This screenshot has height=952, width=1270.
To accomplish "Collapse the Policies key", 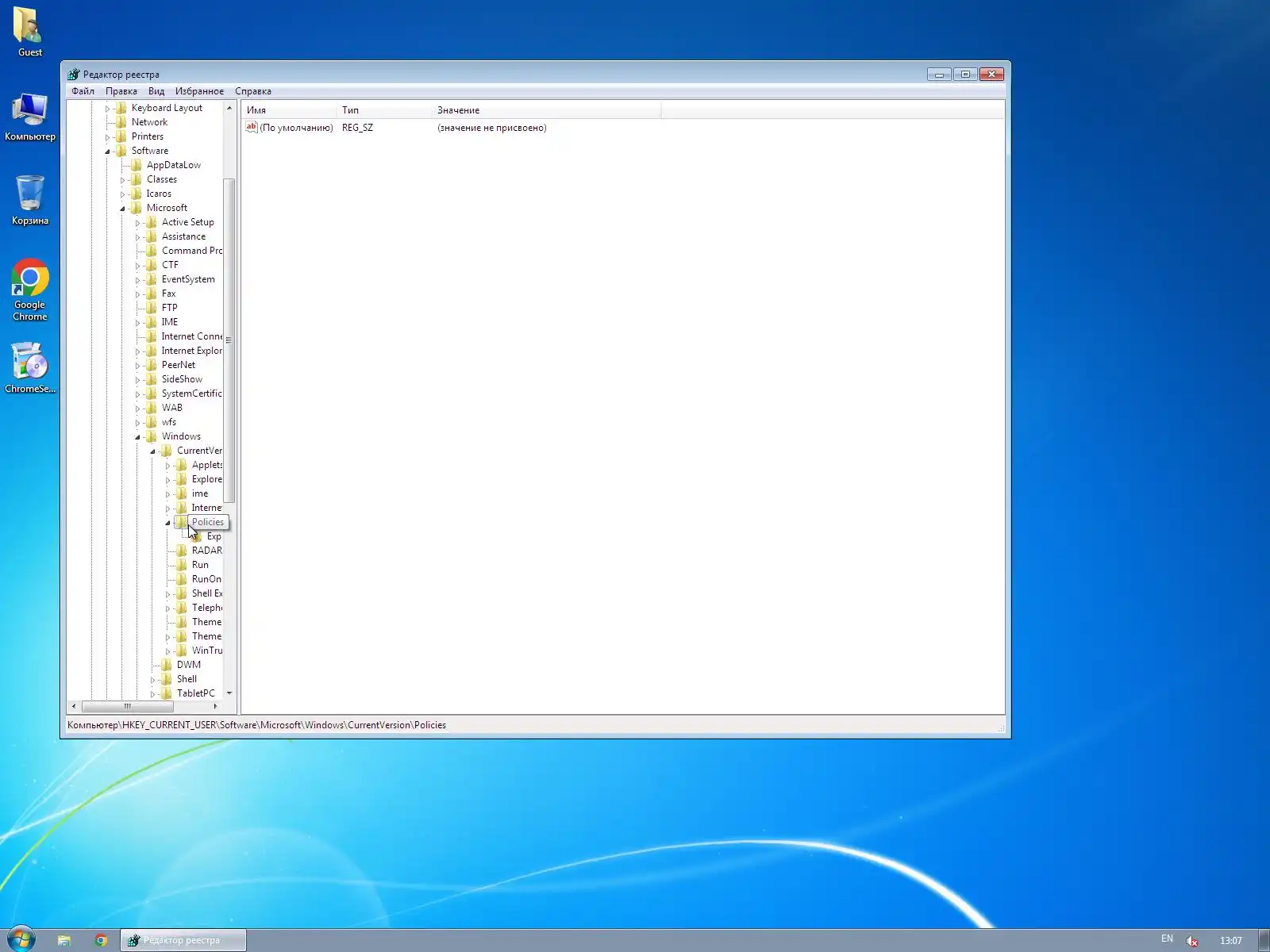I will [x=167, y=523].
